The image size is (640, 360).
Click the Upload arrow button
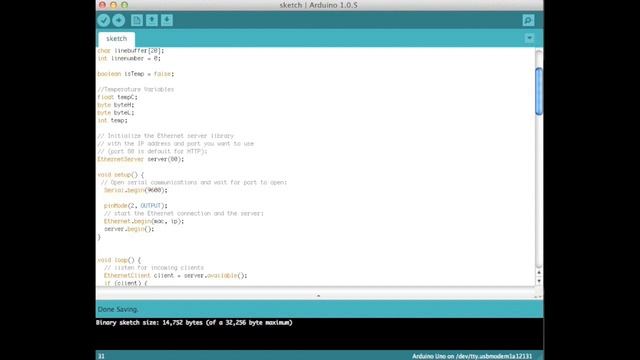119,20
